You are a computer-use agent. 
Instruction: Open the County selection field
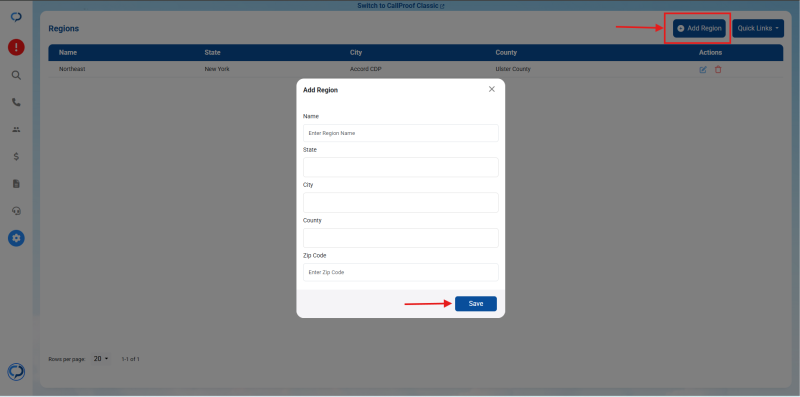tap(401, 238)
